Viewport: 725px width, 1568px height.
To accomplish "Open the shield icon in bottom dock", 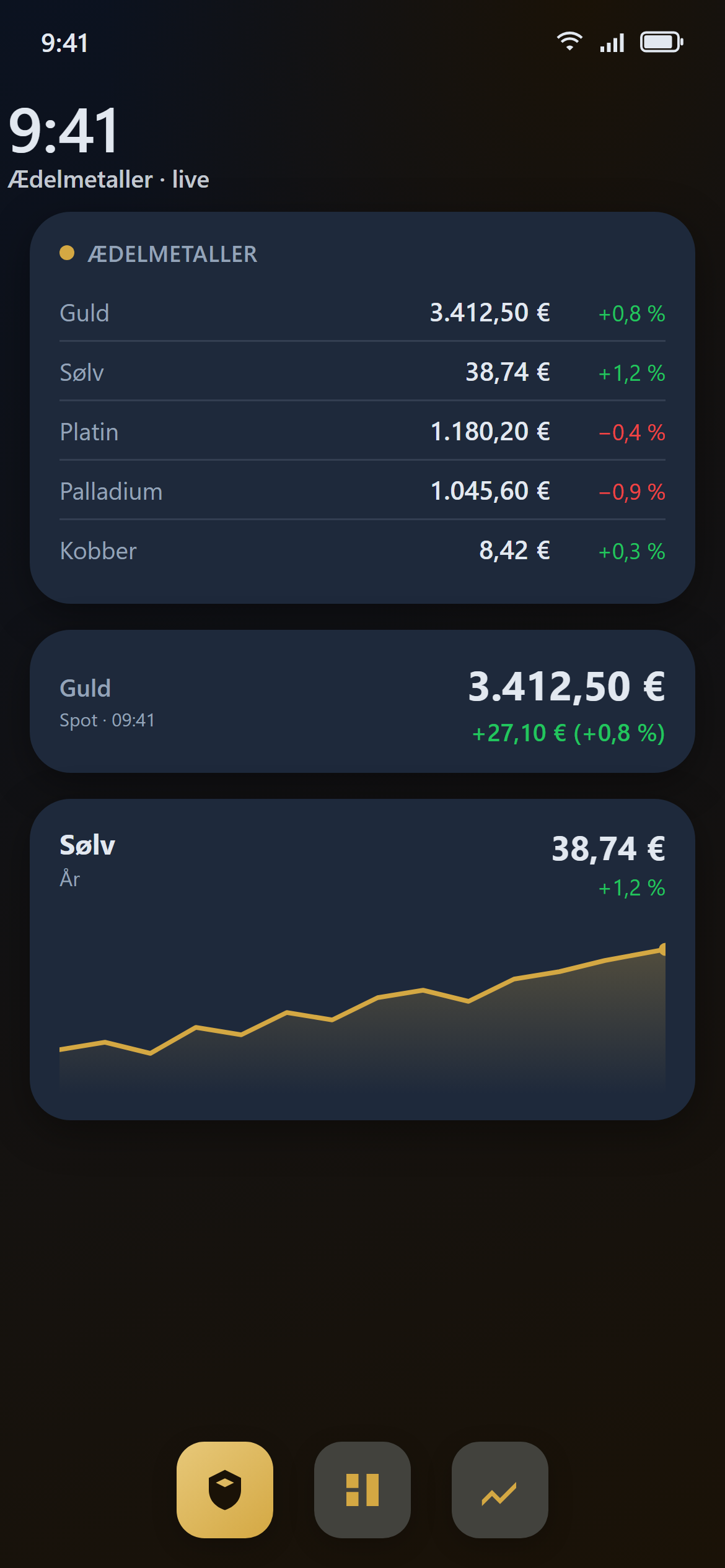I will coord(225,1489).
